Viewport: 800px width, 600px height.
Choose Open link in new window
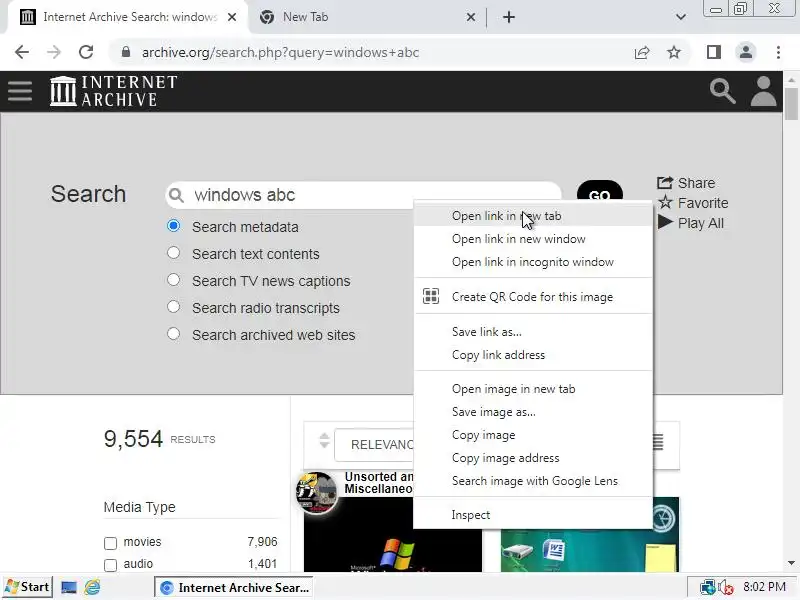coord(533,239)
